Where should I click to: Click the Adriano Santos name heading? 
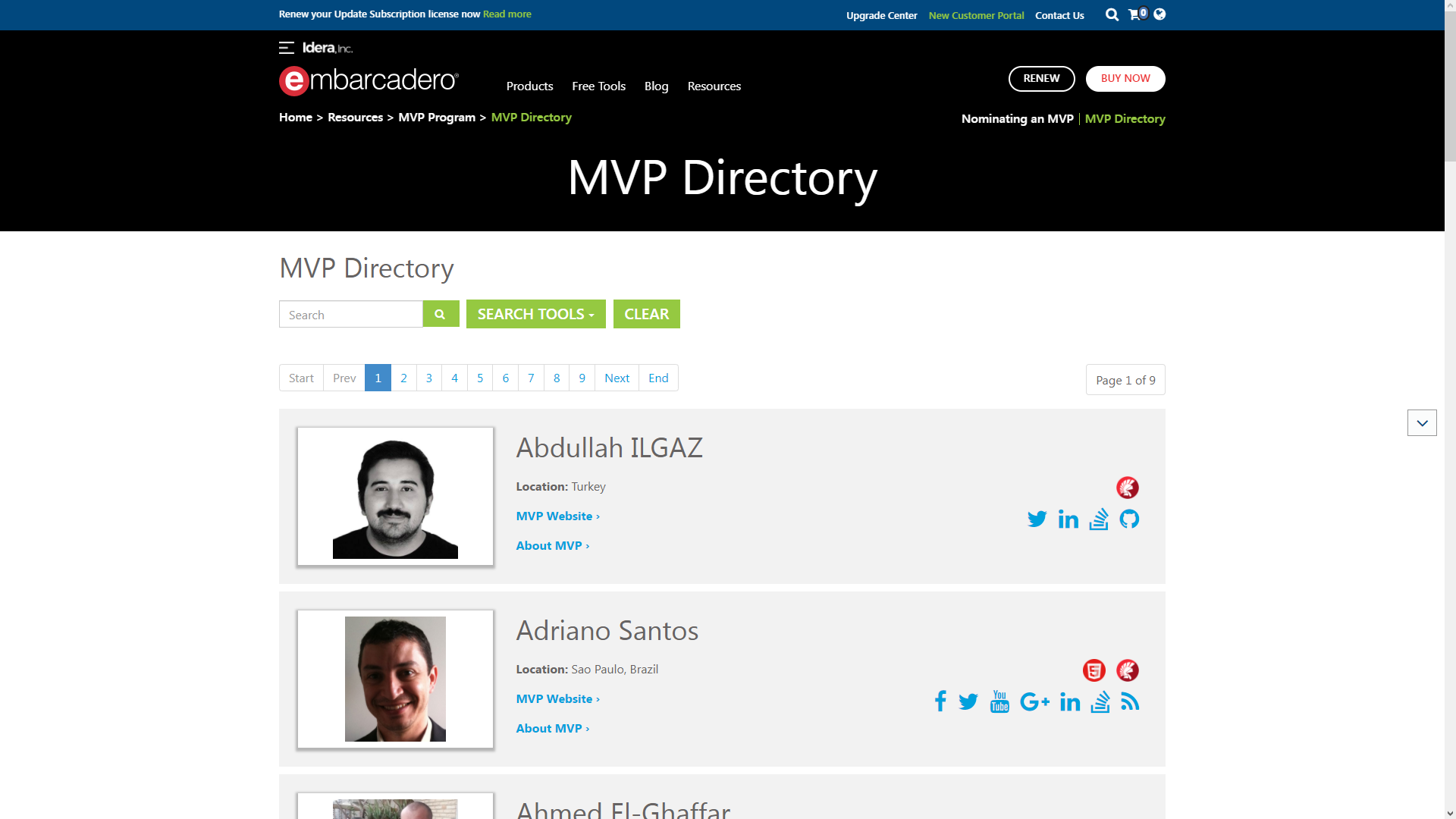click(x=607, y=630)
